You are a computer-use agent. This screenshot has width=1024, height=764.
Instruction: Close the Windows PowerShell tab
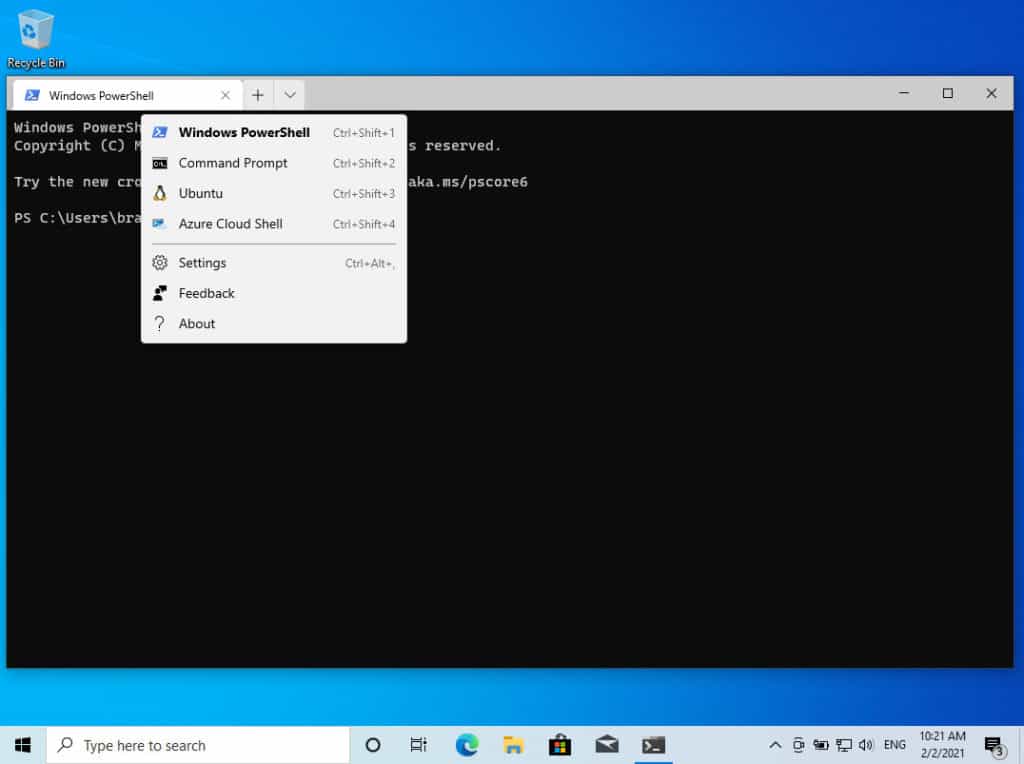click(x=226, y=93)
